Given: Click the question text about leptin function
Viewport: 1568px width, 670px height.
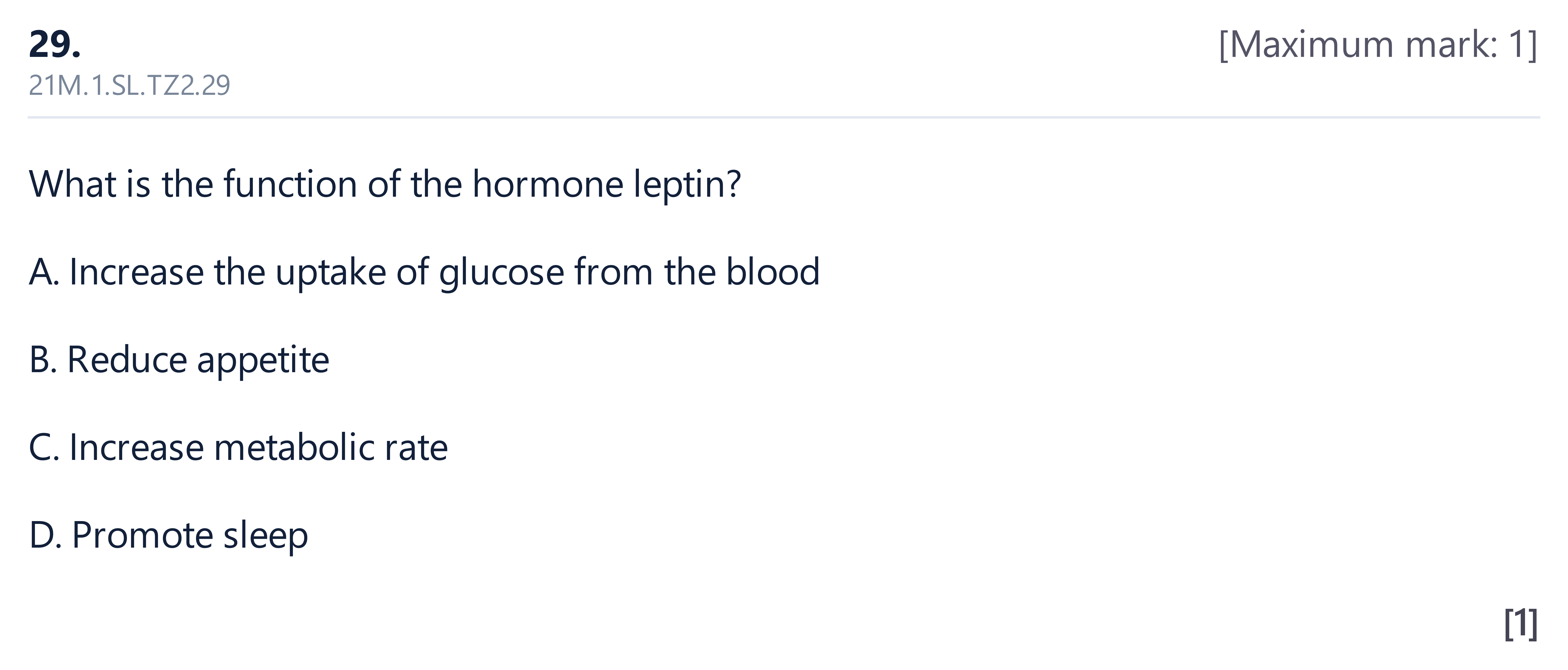Looking at the screenshot, I should [x=385, y=184].
